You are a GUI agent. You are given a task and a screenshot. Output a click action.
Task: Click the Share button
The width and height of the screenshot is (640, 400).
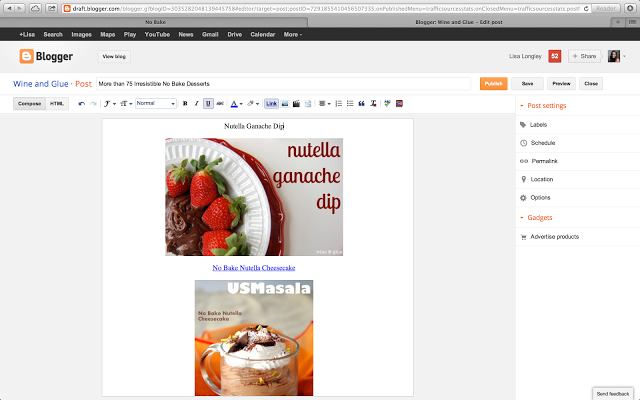coord(584,56)
